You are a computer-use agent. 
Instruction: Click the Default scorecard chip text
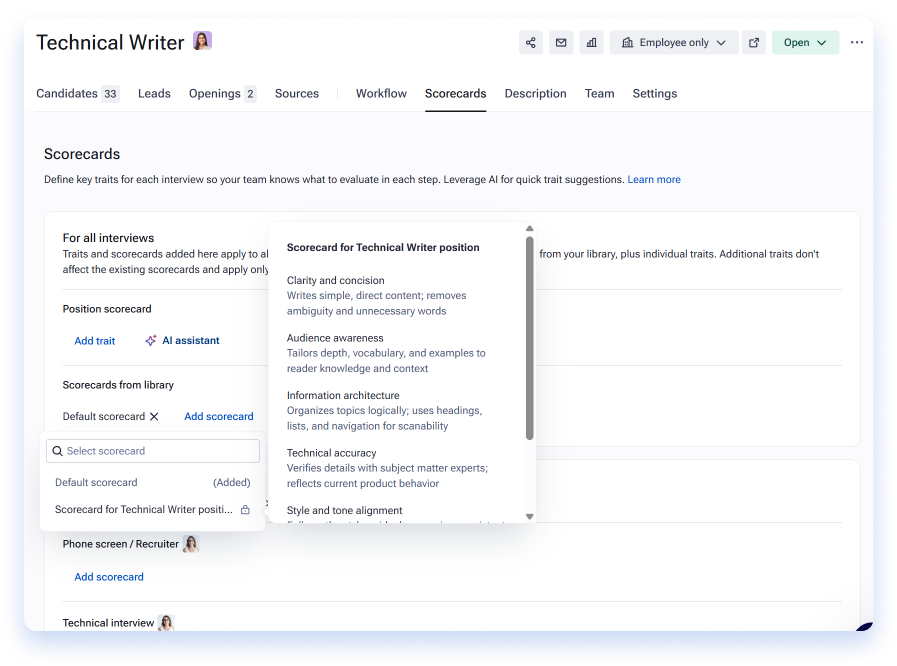[x=104, y=417]
